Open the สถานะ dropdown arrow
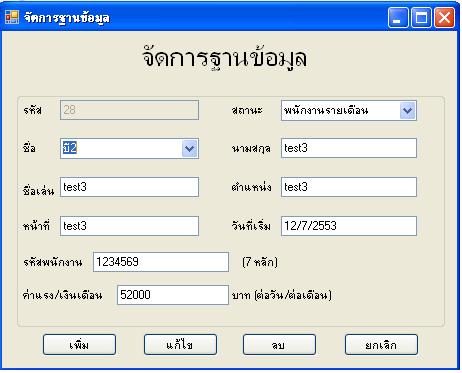The image size is (462, 373). [x=407, y=110]
